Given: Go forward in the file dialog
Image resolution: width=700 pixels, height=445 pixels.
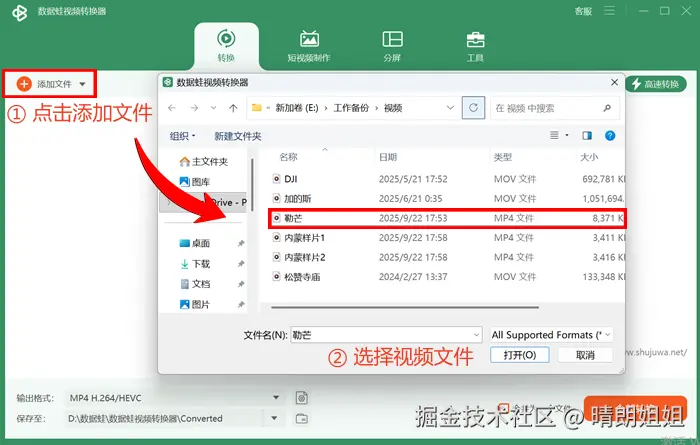Looking at the screenshot, I should pyautogui.click(x=194, y=108).
